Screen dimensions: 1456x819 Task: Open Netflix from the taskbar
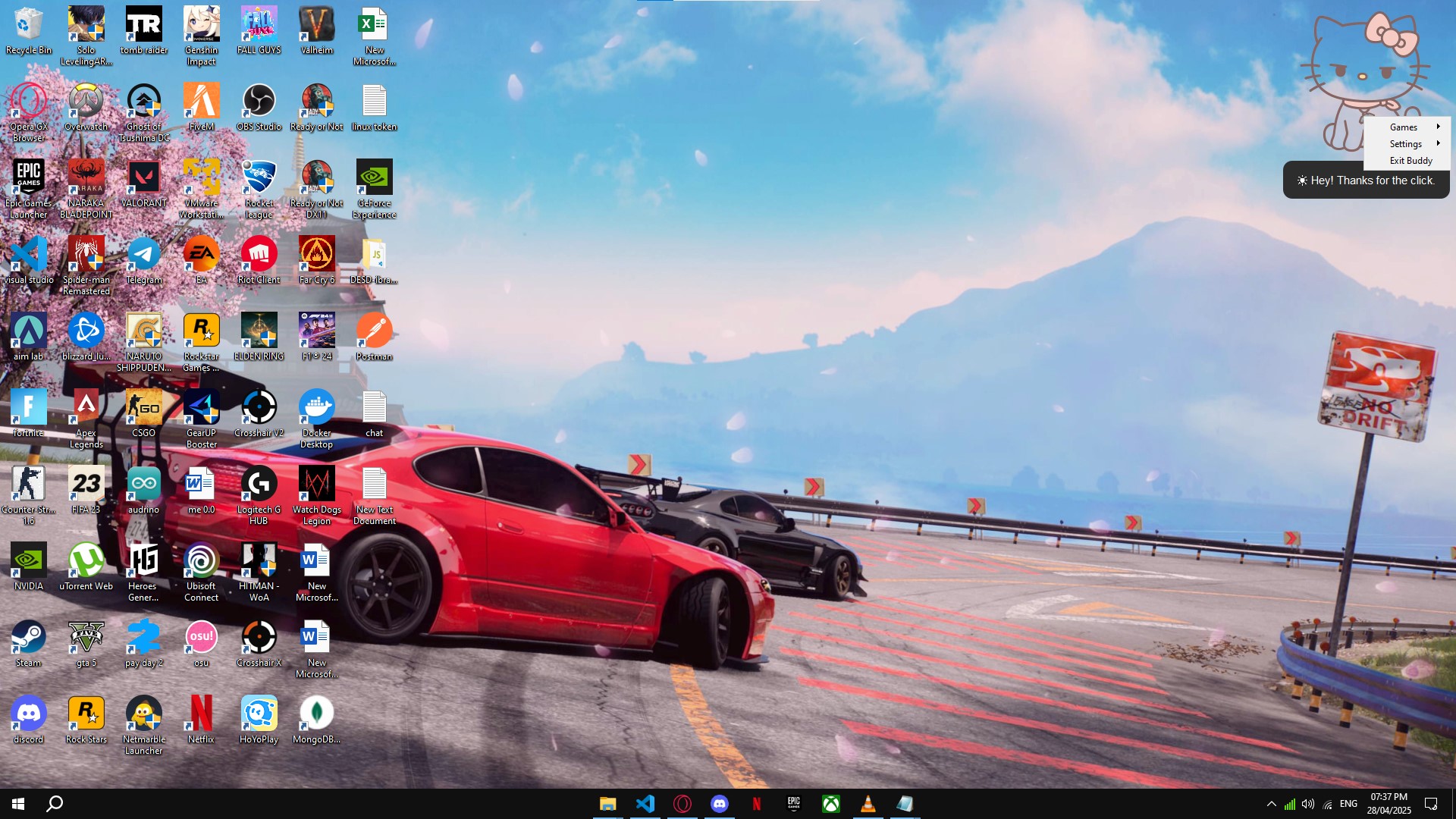tap(756, 804)
